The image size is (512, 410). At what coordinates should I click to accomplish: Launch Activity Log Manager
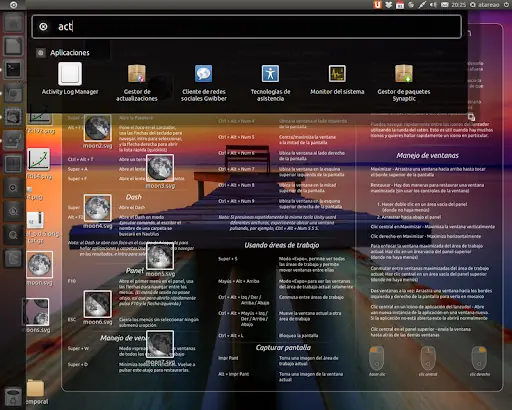click(70, 79)
